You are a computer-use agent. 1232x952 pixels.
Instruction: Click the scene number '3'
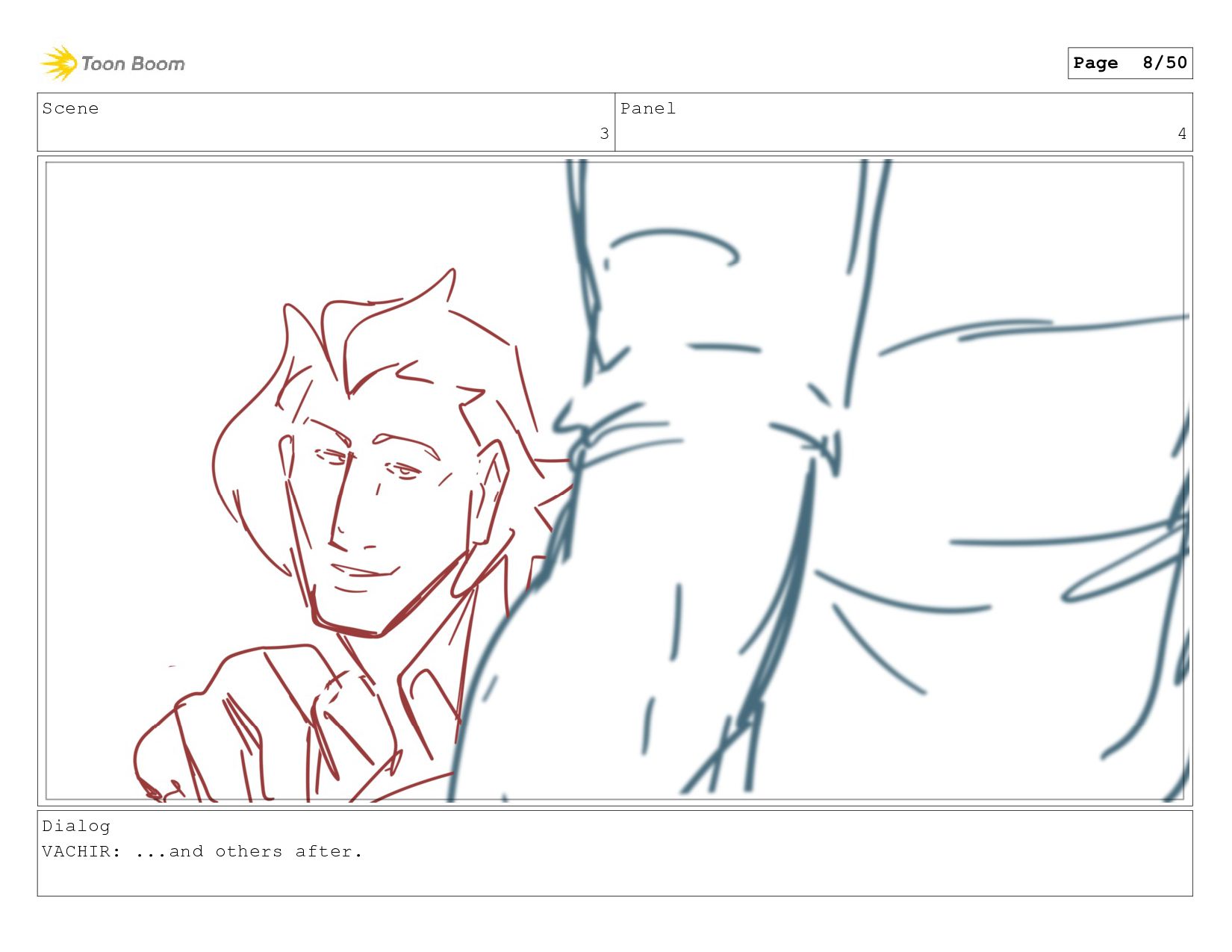pos(604,134)
